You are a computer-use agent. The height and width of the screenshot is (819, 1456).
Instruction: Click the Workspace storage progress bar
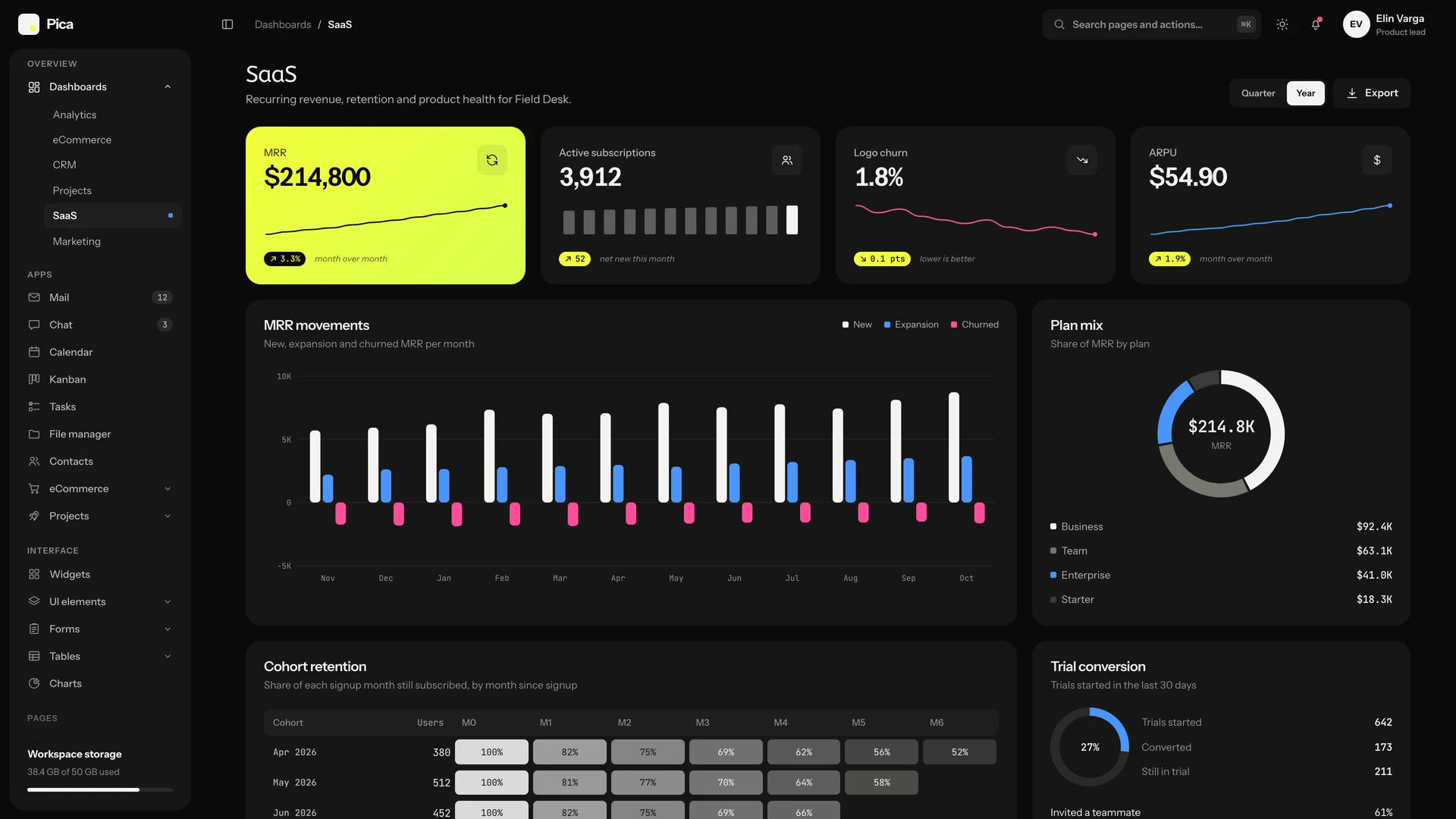coord(100,789)
